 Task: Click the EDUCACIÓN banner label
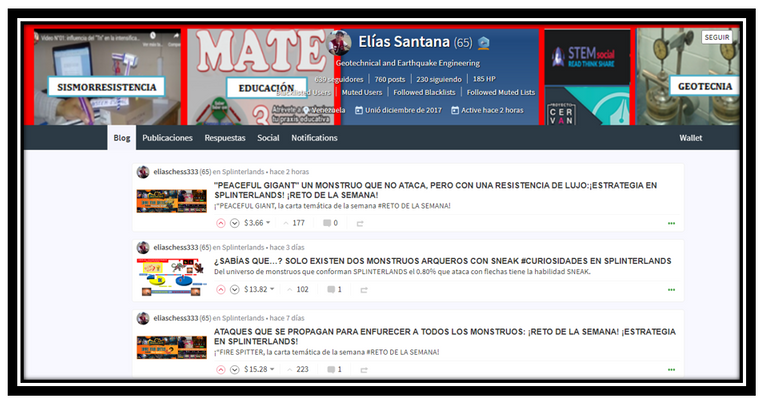[266, 88]
